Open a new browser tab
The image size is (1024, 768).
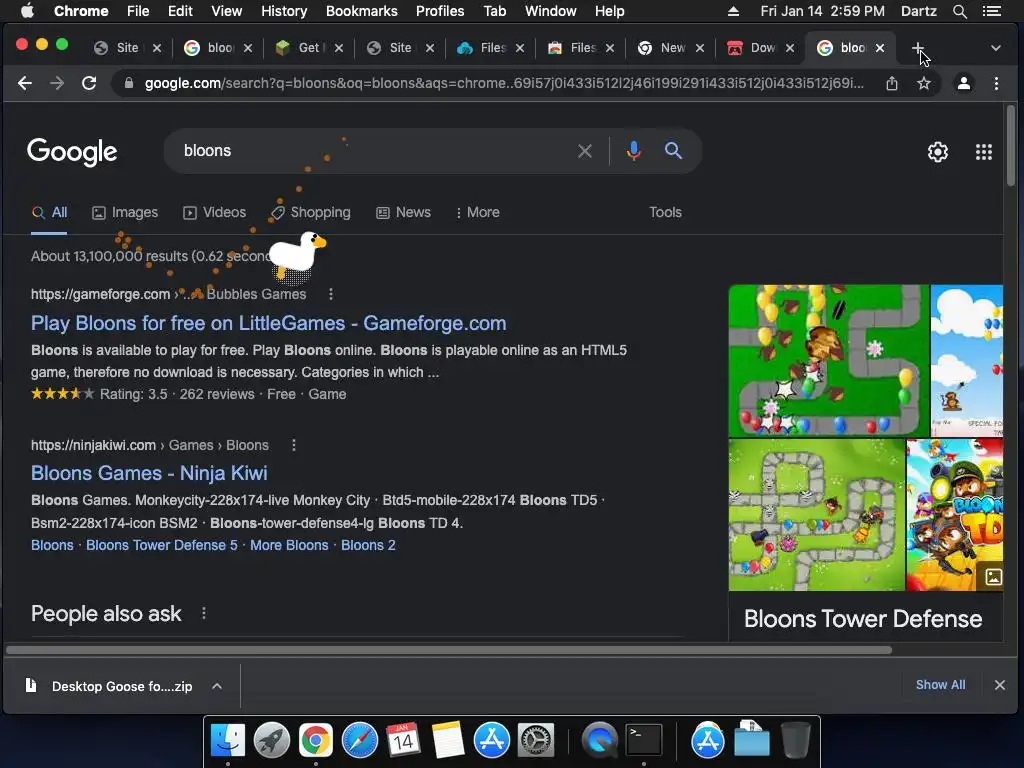click(918, 48)
